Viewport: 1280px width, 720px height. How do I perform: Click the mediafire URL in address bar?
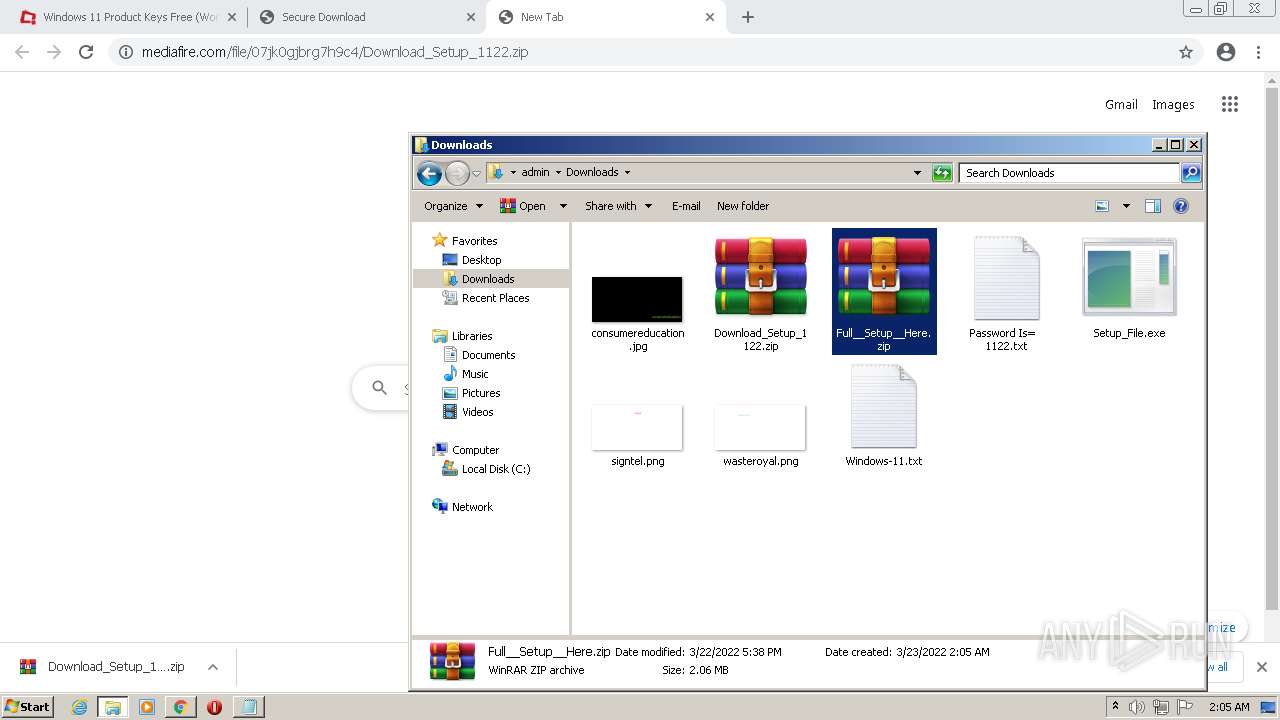coord(335,52)
